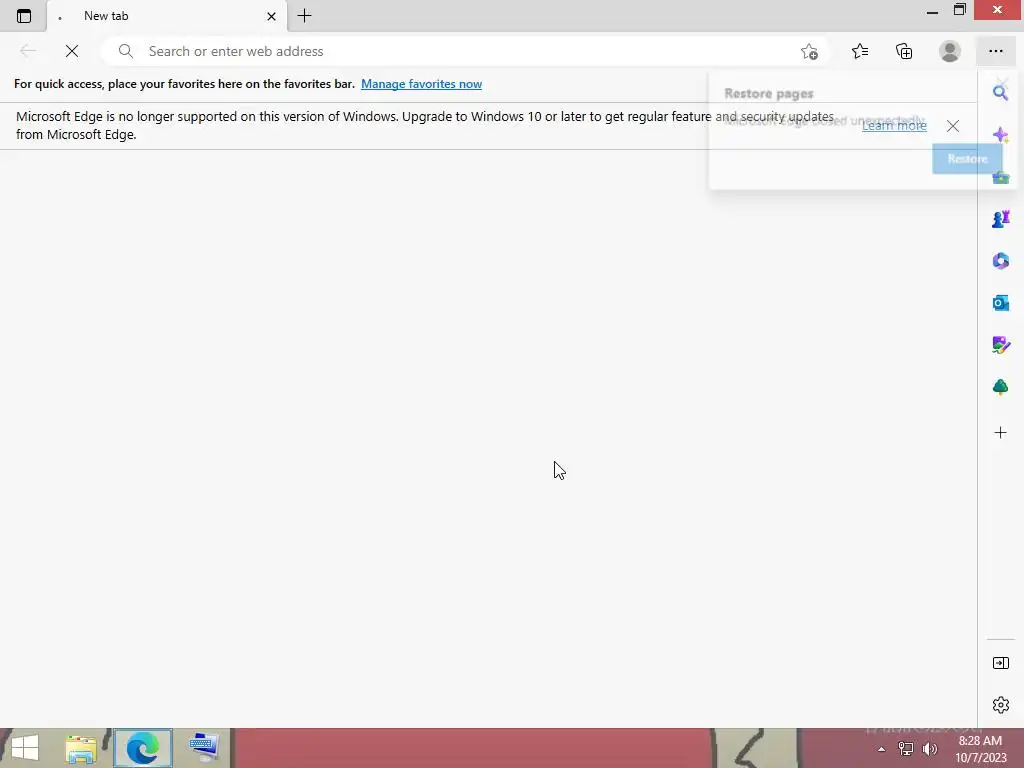The width and height of the screenshot is (1024, 768).
Task: Open the Windows Start button
Action: click(x=25, y=748)
